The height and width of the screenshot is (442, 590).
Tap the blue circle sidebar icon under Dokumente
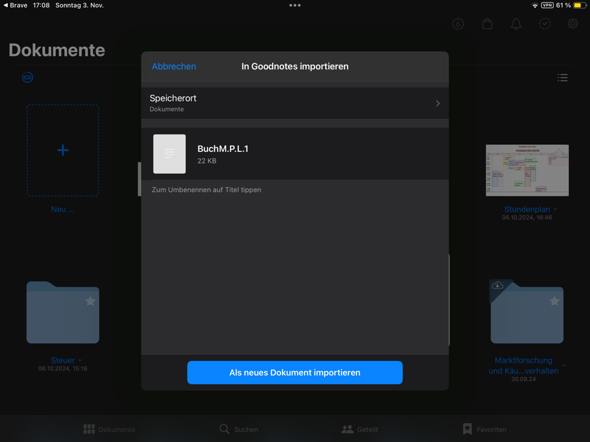tap(27, 77)
